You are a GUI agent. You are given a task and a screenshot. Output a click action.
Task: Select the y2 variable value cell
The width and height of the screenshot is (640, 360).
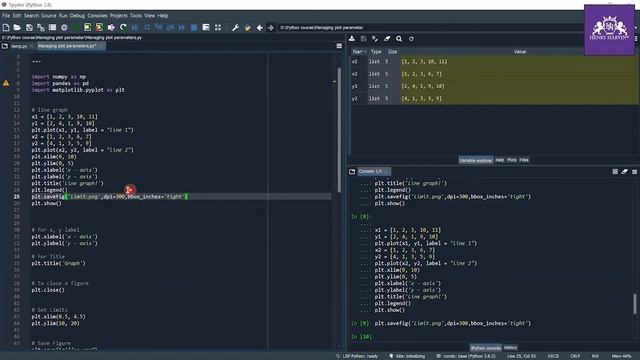click(x=518, y=99)
